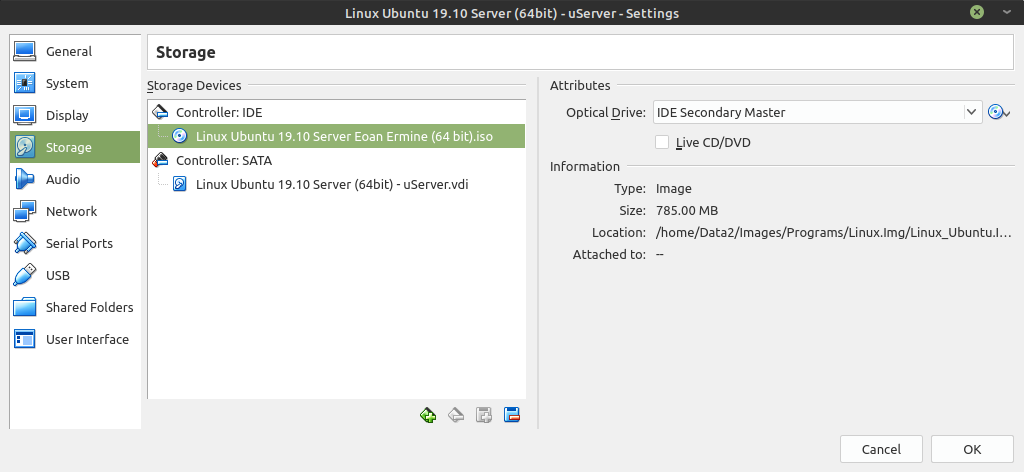Confirm settings with OK
This screenshot has width=1024, height=472.
972,449
